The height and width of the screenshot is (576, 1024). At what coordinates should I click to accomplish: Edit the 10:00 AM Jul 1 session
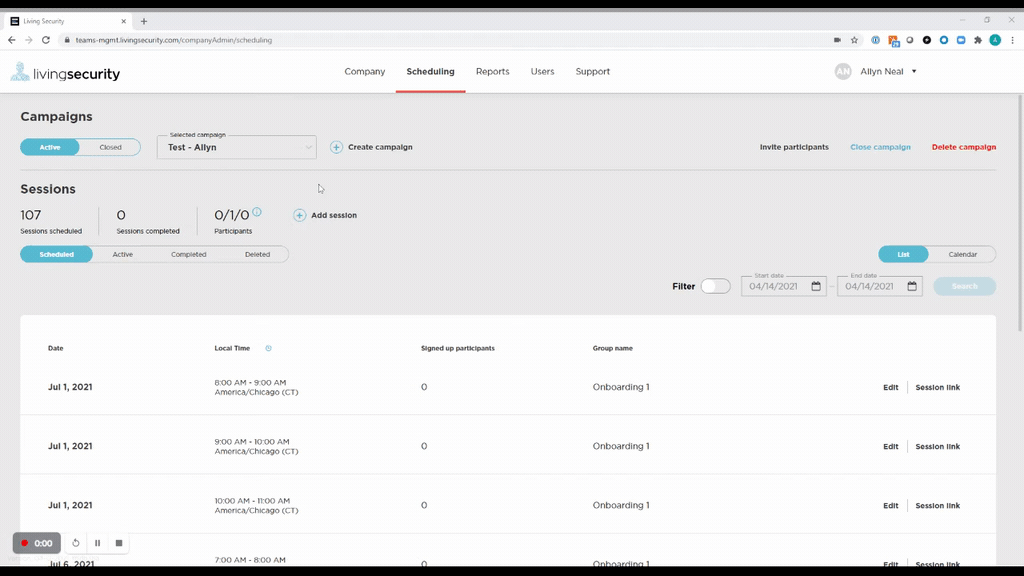coord(891,505)
